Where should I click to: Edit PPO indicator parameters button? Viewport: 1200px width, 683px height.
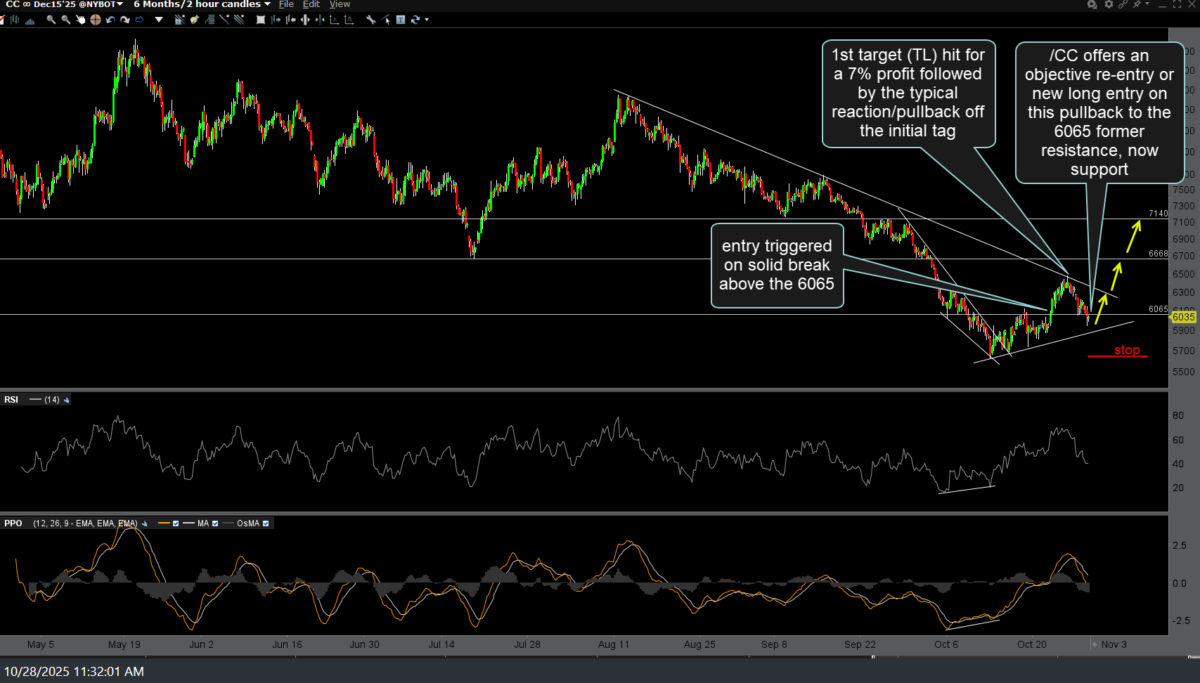[145, 523]
